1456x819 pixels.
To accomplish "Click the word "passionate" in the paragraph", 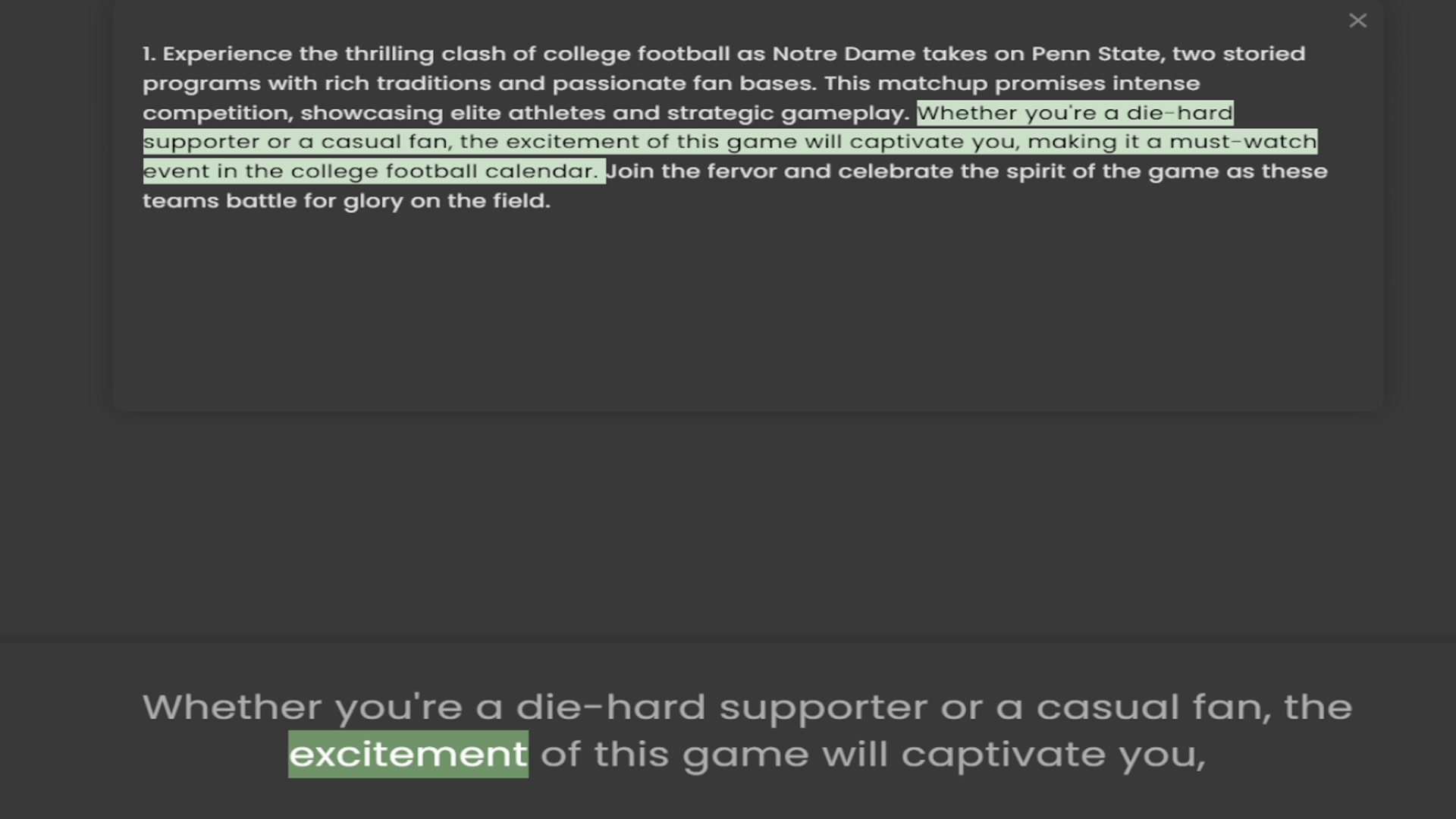I will pyautogui.click(x=619, y=83).
